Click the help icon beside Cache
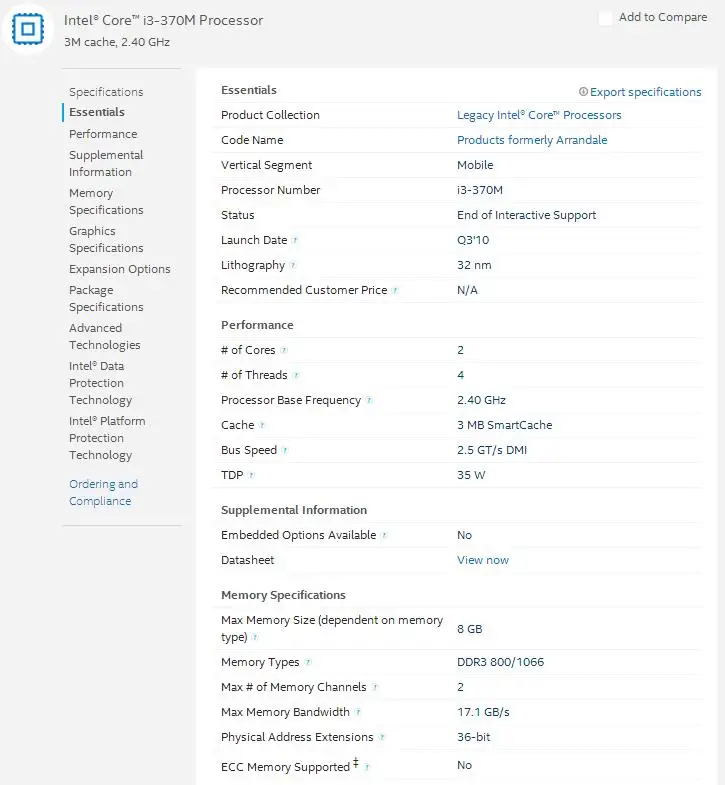The width and height of the screenshot is (725, 785). (262, 426)
